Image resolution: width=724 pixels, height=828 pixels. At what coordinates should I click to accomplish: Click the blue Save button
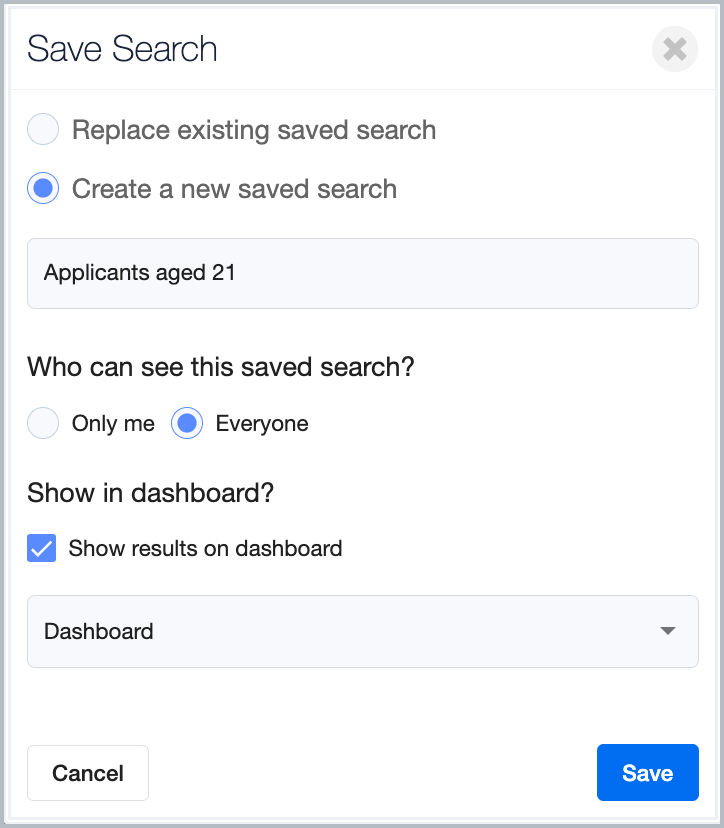click(648, 773)
